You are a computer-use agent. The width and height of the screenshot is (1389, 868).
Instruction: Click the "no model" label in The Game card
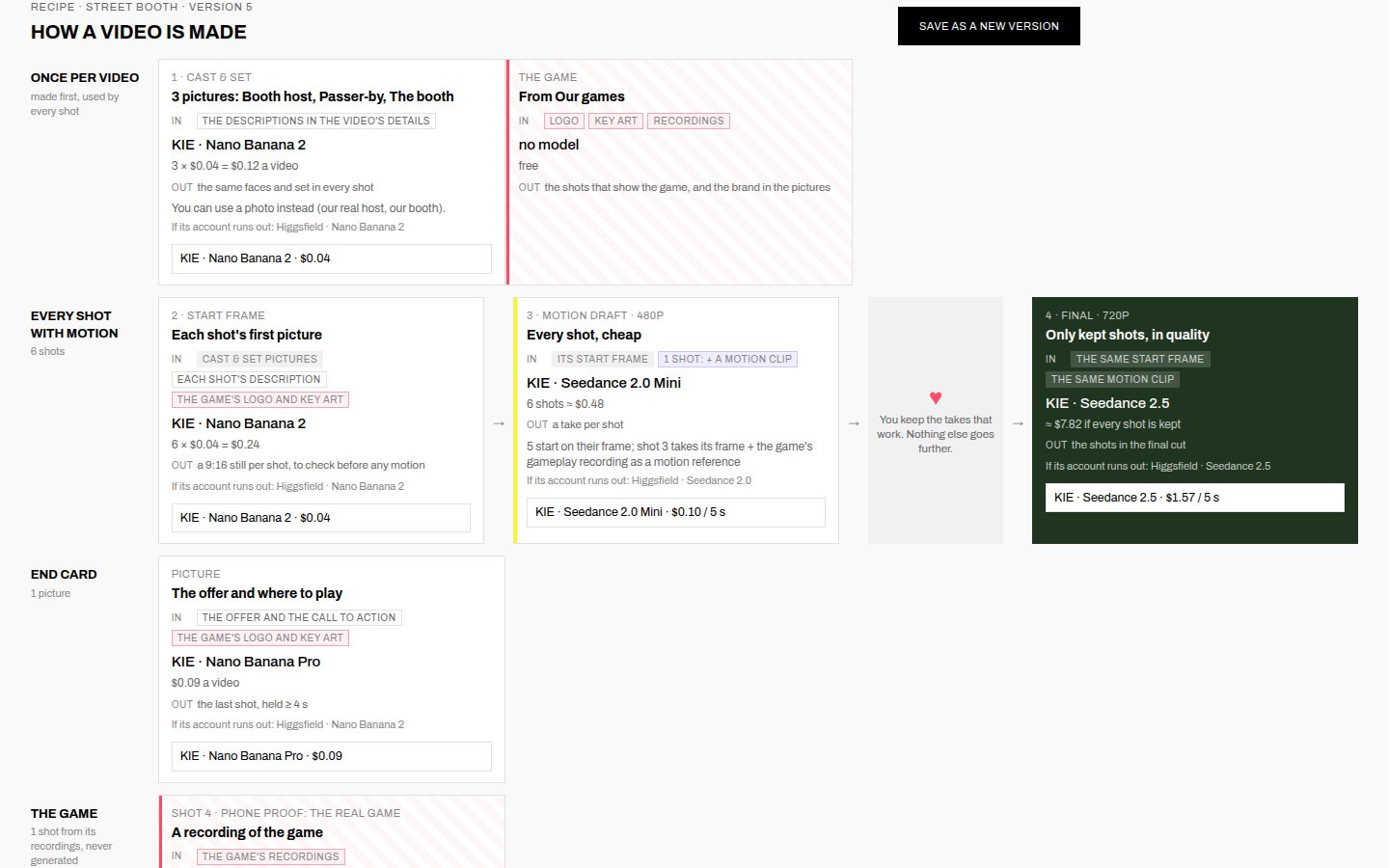pos(549,145)
